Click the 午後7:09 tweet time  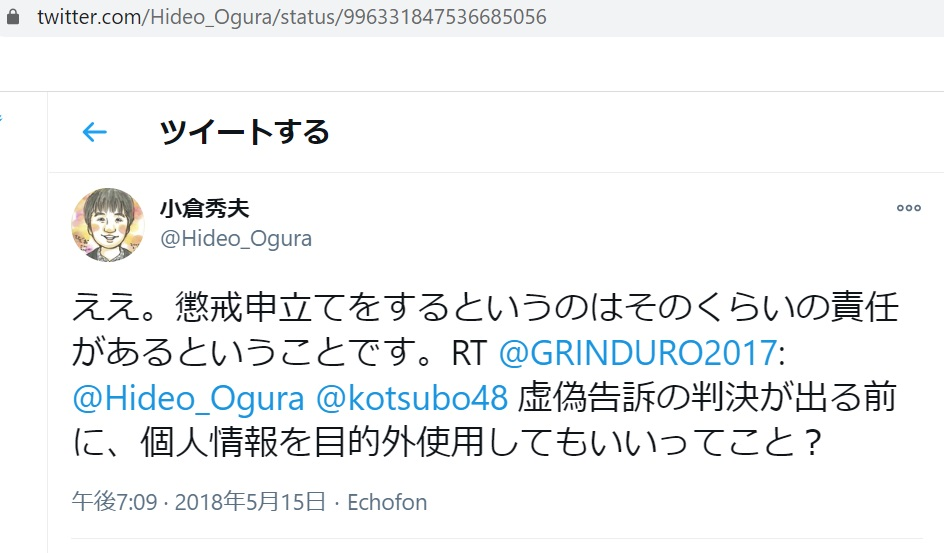click(114, 502)
